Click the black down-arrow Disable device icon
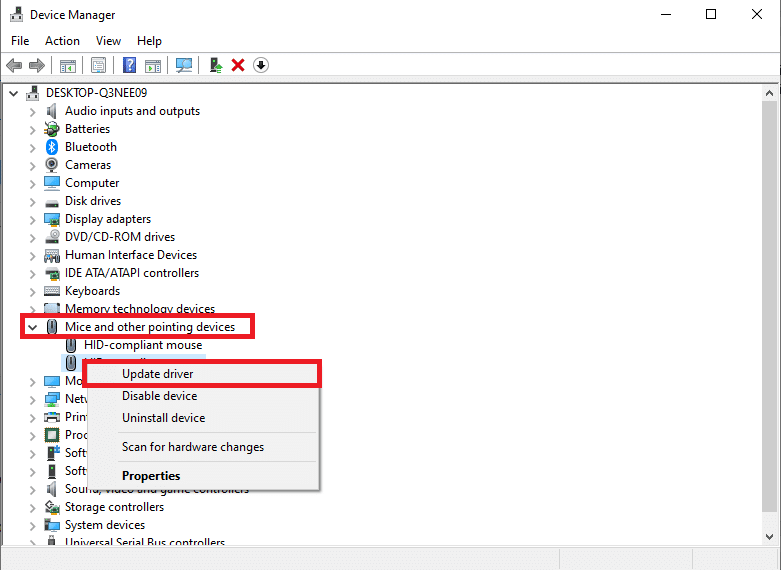781x570 pixels. tap(261, 65)
